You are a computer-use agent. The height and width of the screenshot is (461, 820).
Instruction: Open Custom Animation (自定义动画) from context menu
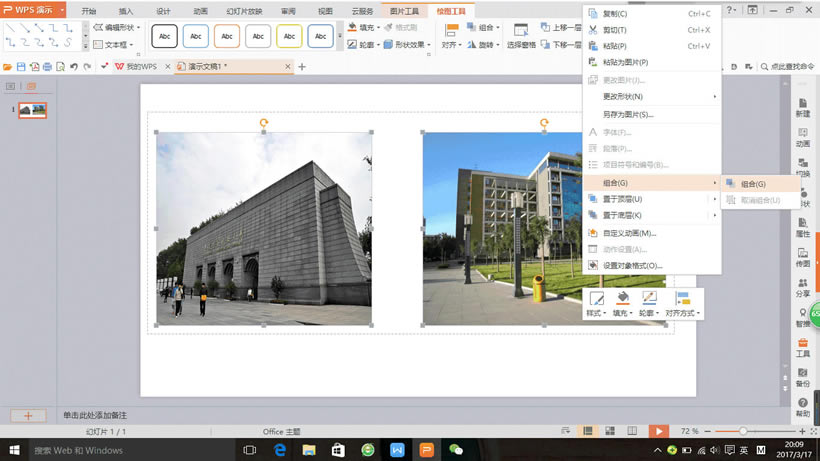pyautogui.click(x=652, y=233)
